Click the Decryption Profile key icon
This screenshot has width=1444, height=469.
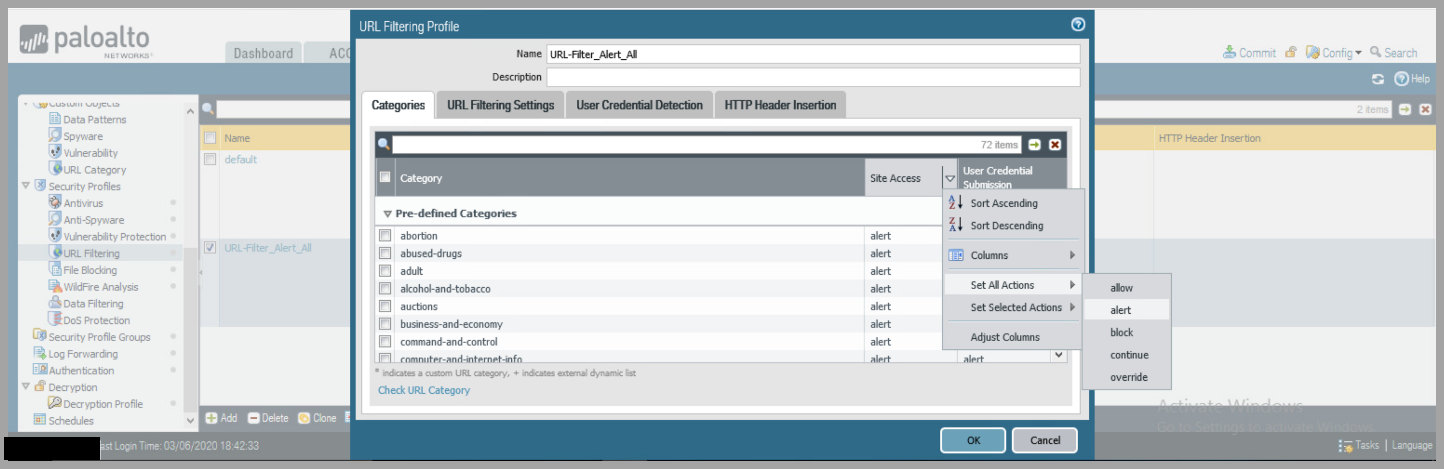pyautogui.click(x=56, y=404)
